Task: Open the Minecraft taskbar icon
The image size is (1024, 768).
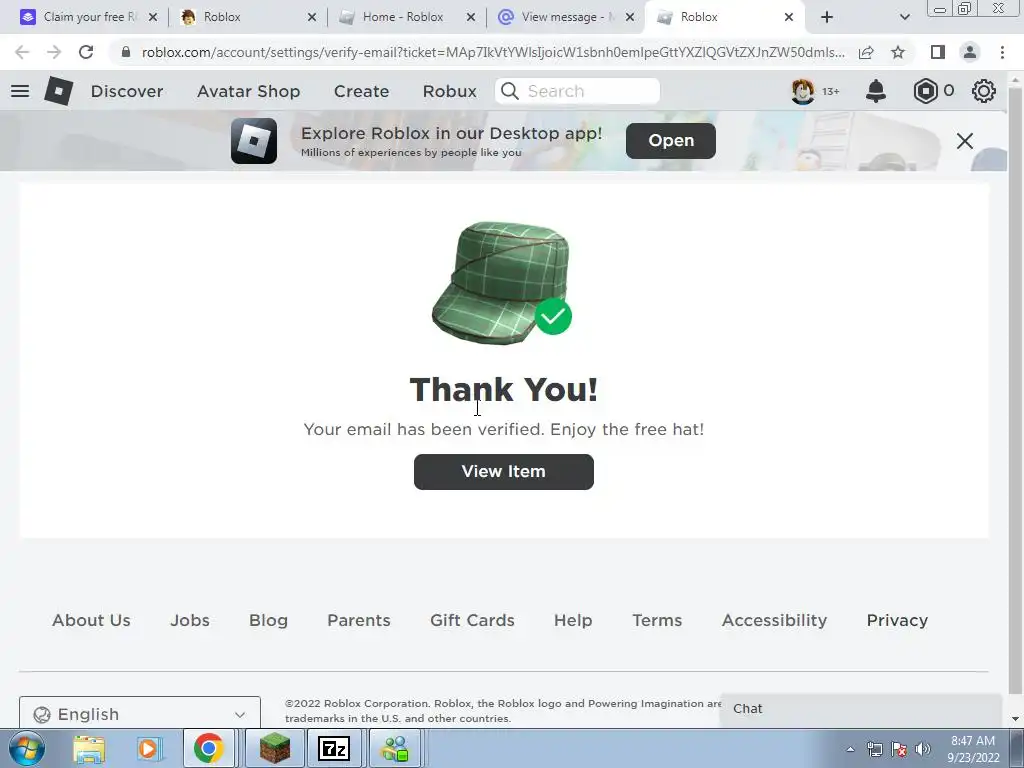Action: pyautogui.click(x=275, y=749)
